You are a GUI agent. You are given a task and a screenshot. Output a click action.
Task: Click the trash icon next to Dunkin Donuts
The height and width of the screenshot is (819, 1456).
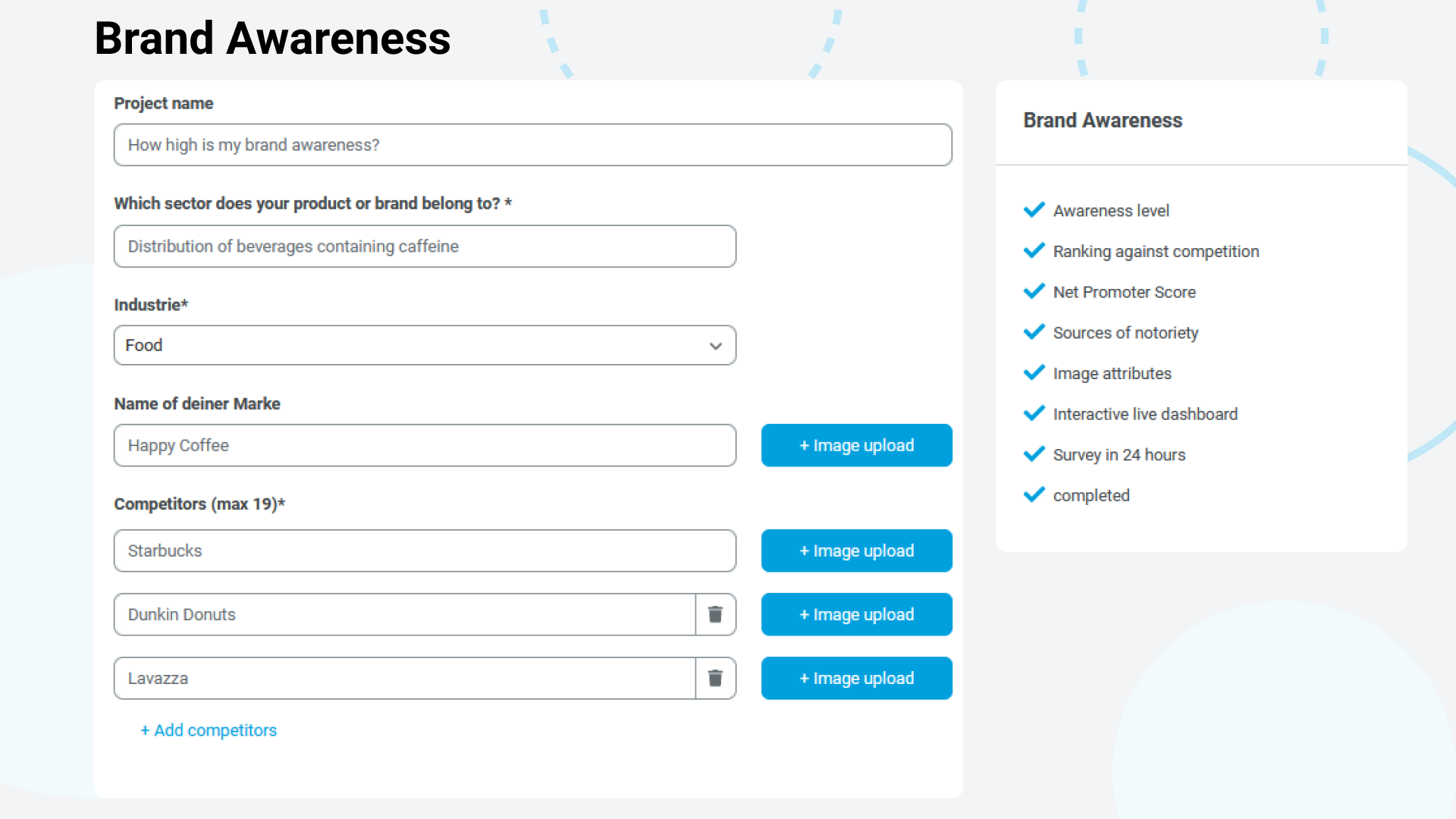coord(714,614)
